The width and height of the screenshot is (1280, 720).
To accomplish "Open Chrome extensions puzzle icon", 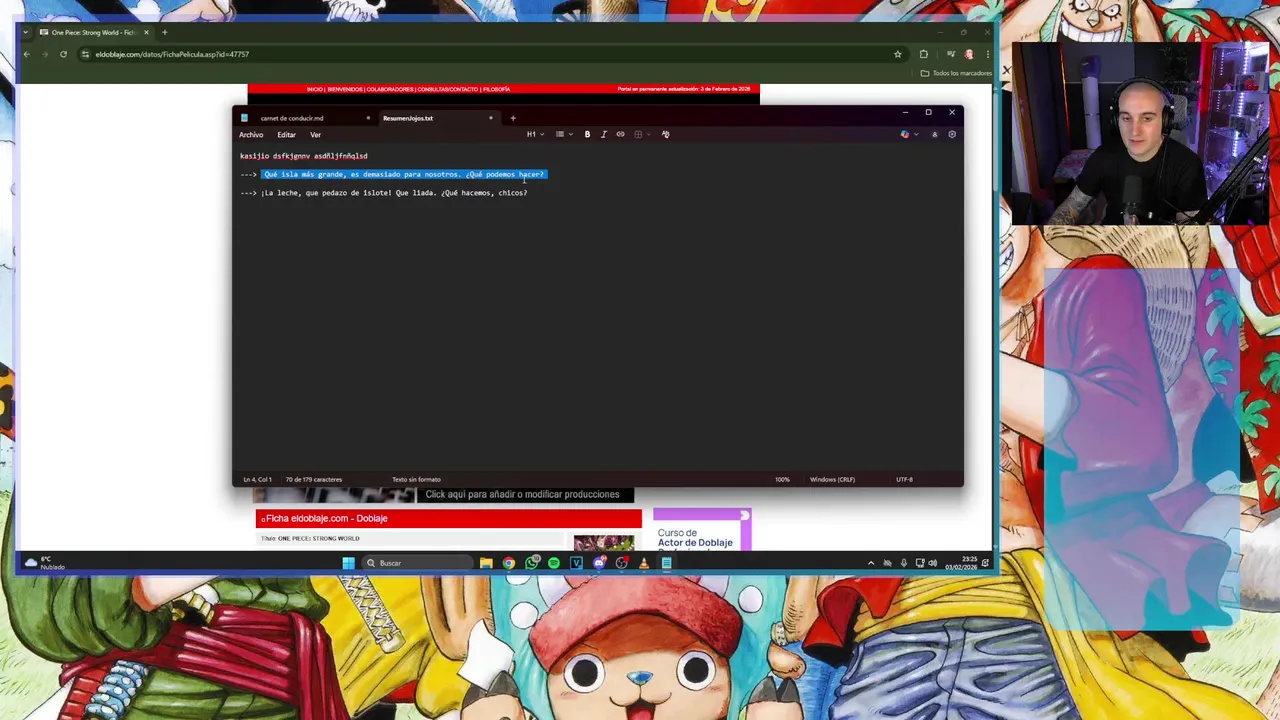I will pyautogui.click(x=923, y=54).
